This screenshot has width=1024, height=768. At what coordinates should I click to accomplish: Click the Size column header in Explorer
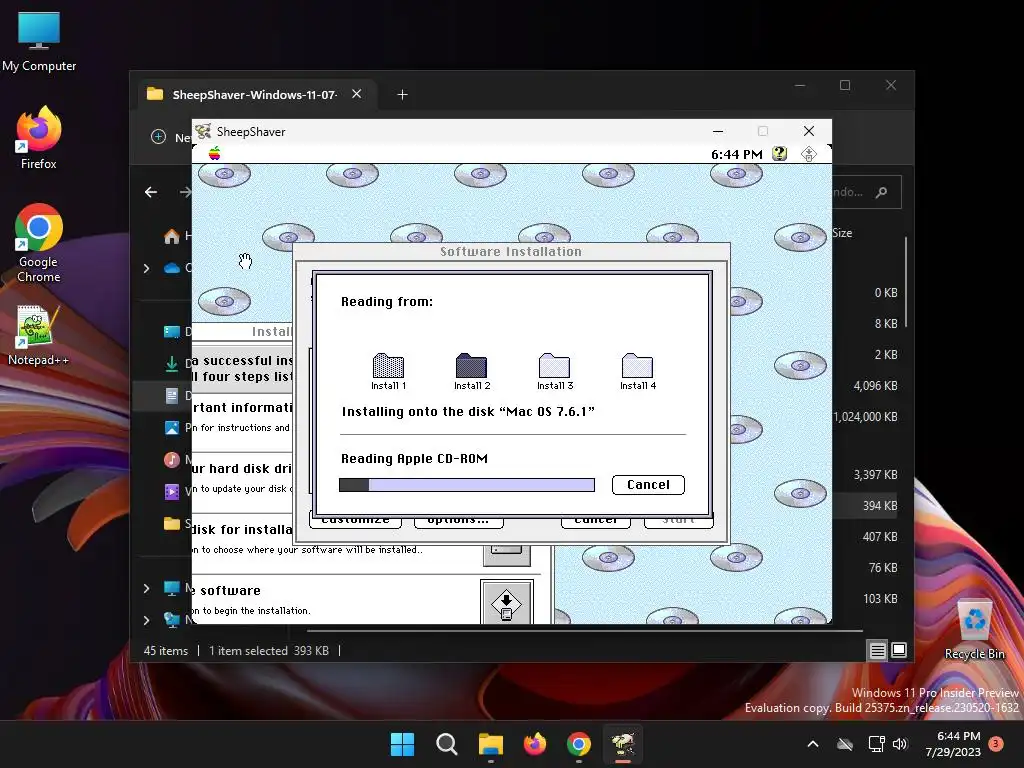tap(842, 233)
